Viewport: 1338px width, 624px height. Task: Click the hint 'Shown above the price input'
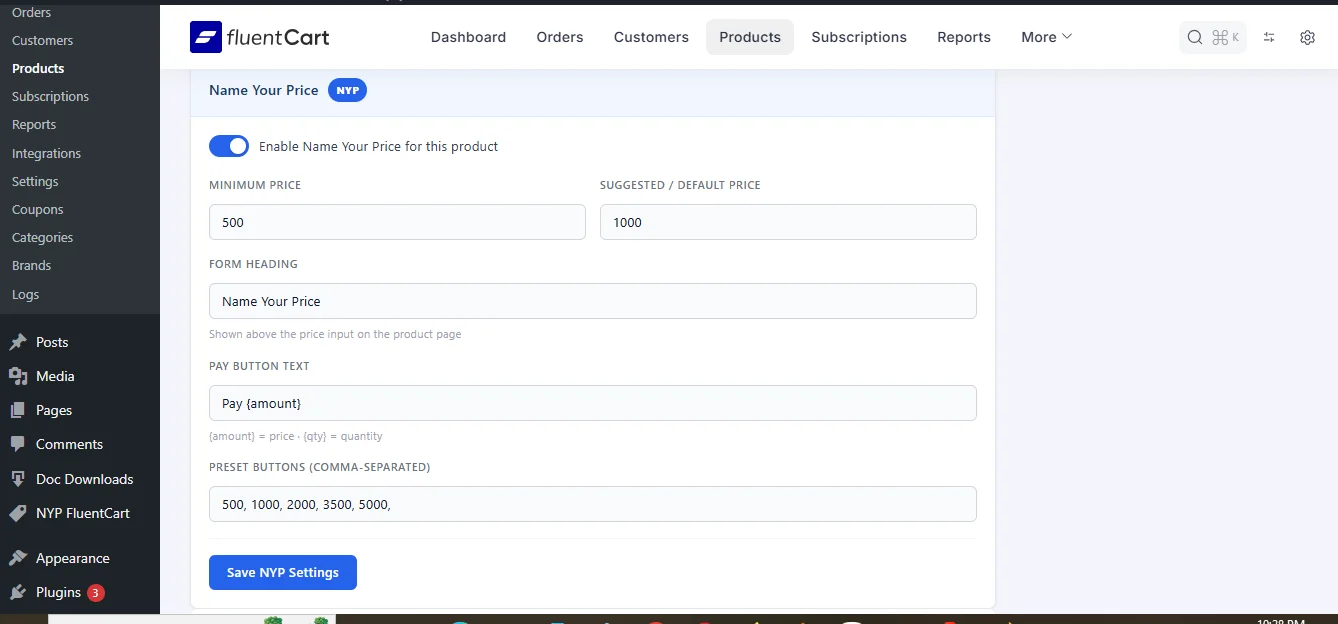click(x=335, y=334)
